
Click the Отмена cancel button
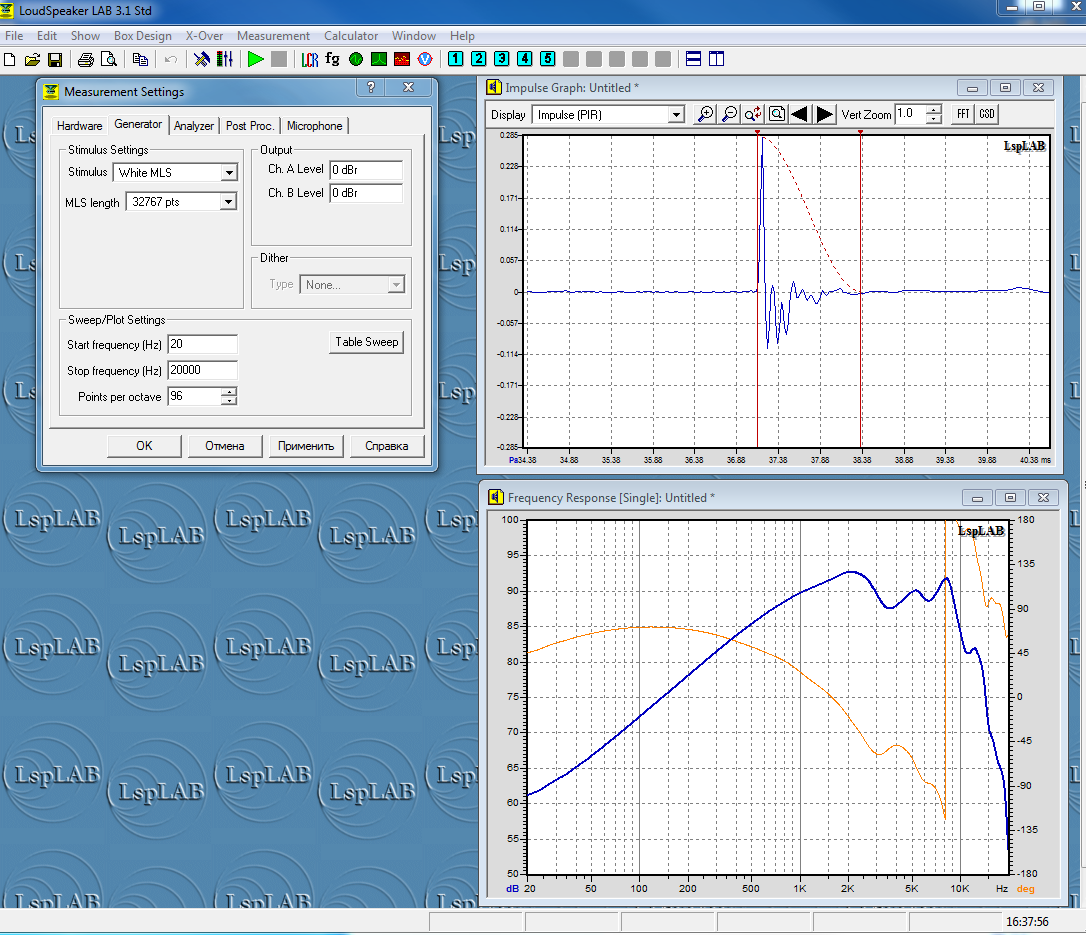(224, 446)
